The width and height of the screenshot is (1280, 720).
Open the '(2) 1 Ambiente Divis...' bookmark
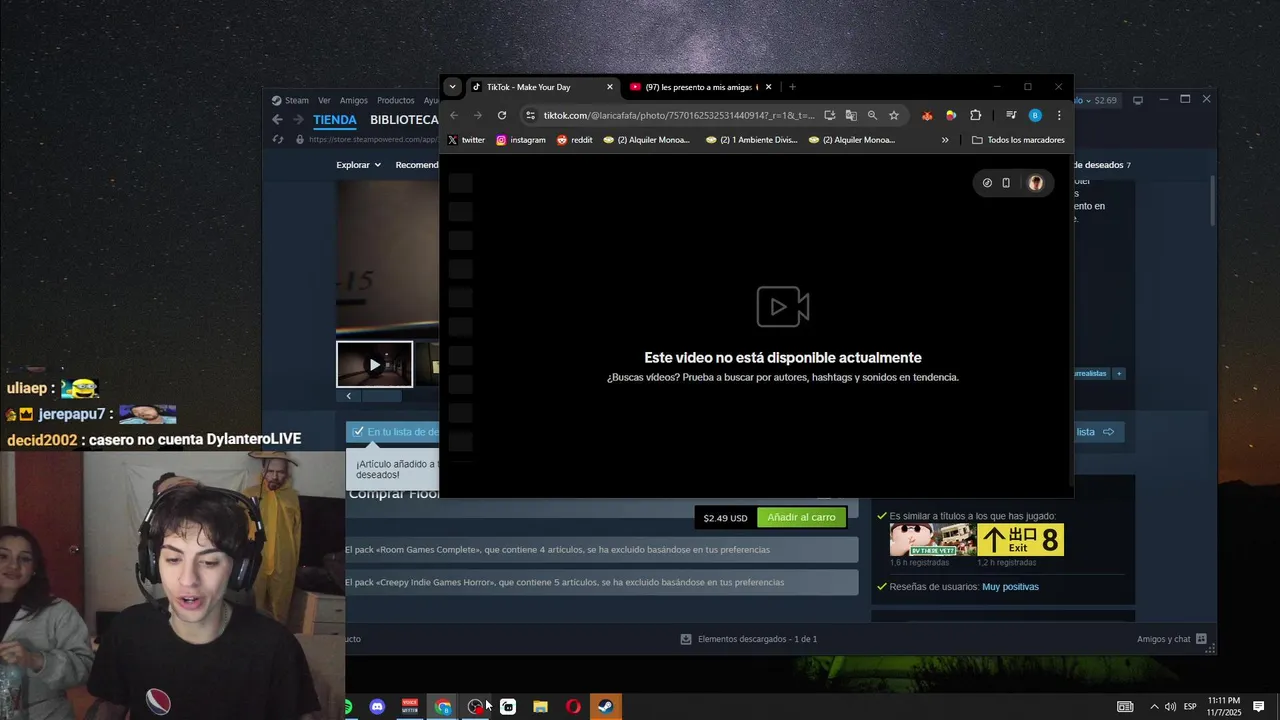point(752,140)
